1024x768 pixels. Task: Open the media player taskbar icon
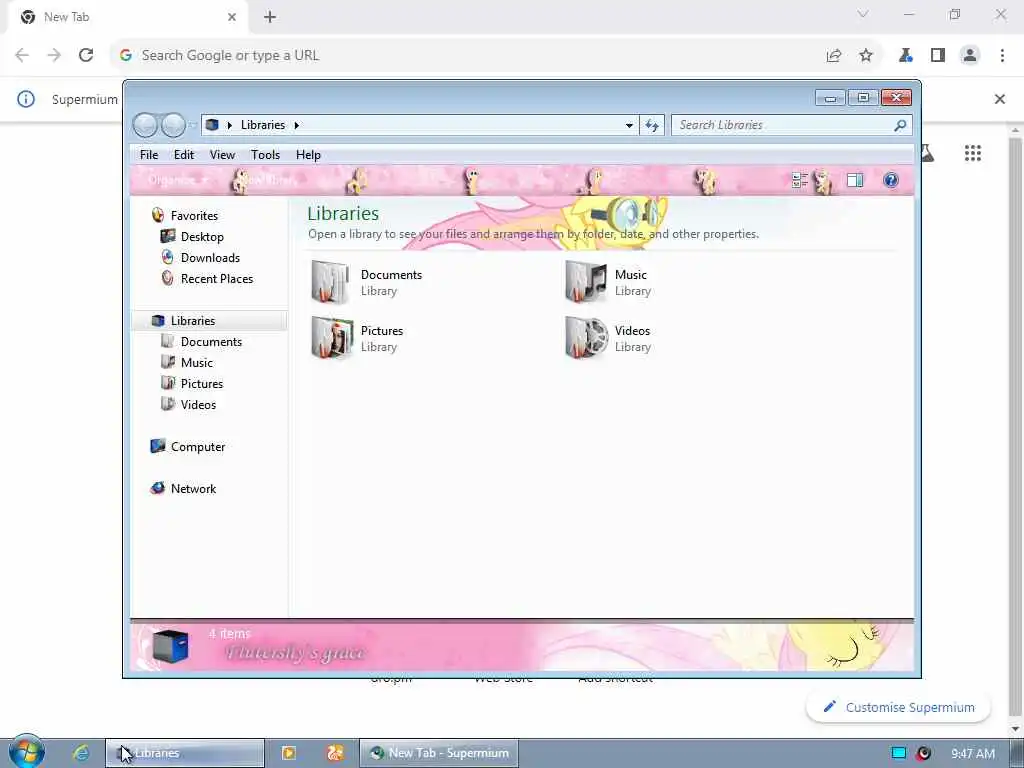click(x=289, y=753)
